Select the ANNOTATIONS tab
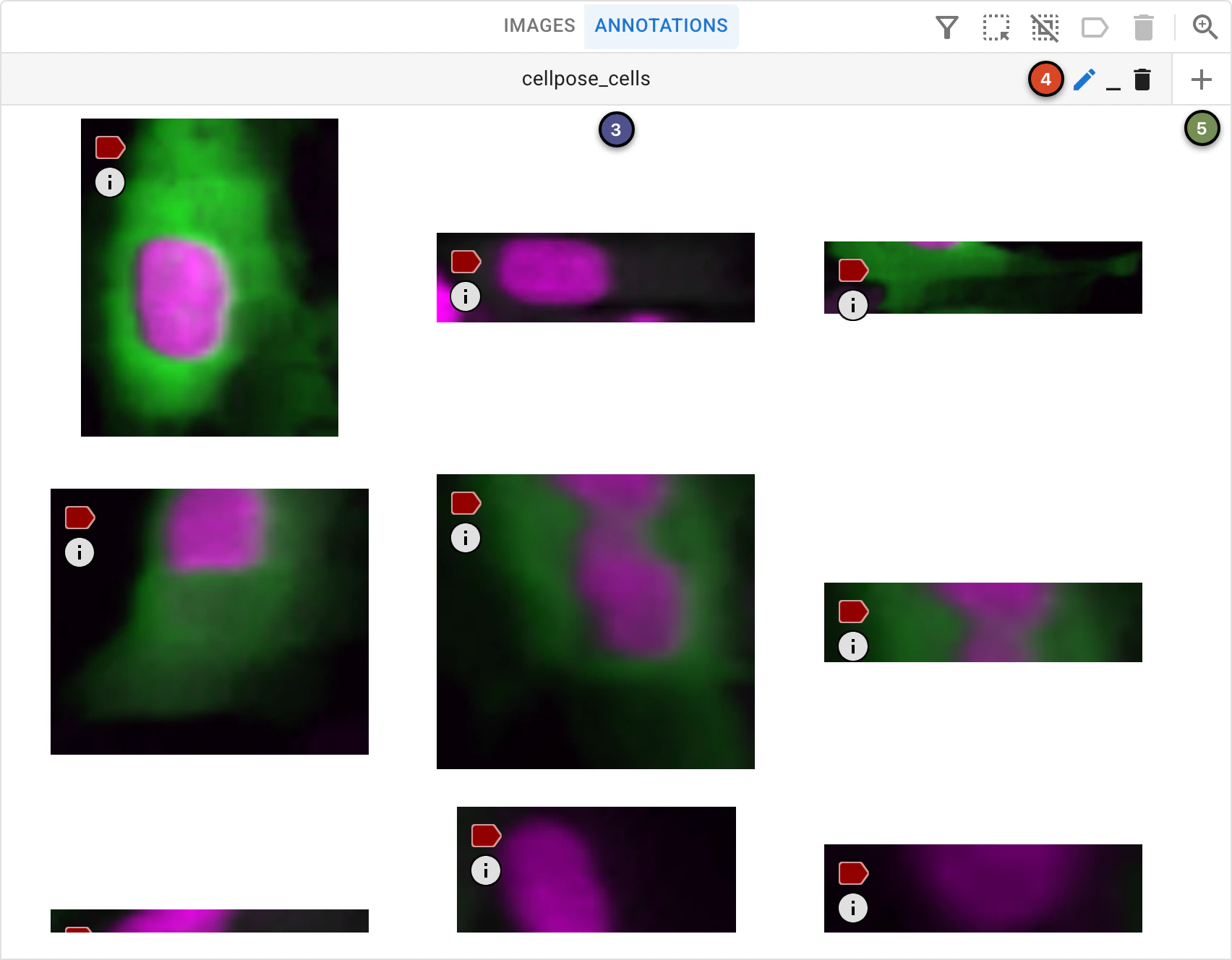Image resolution: width=1232 pixels, height=960 pixels. [x=661, y=26]
